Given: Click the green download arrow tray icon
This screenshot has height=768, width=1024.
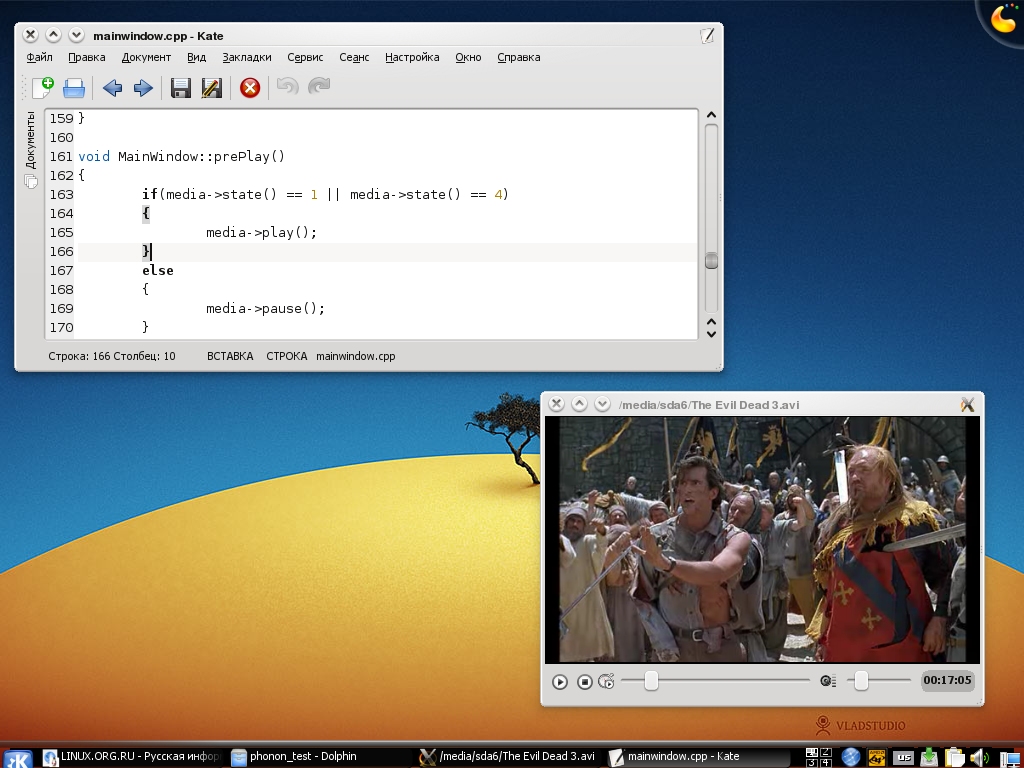Looking at the screenshot, I should pyautogui.click(x=929, y=758).
